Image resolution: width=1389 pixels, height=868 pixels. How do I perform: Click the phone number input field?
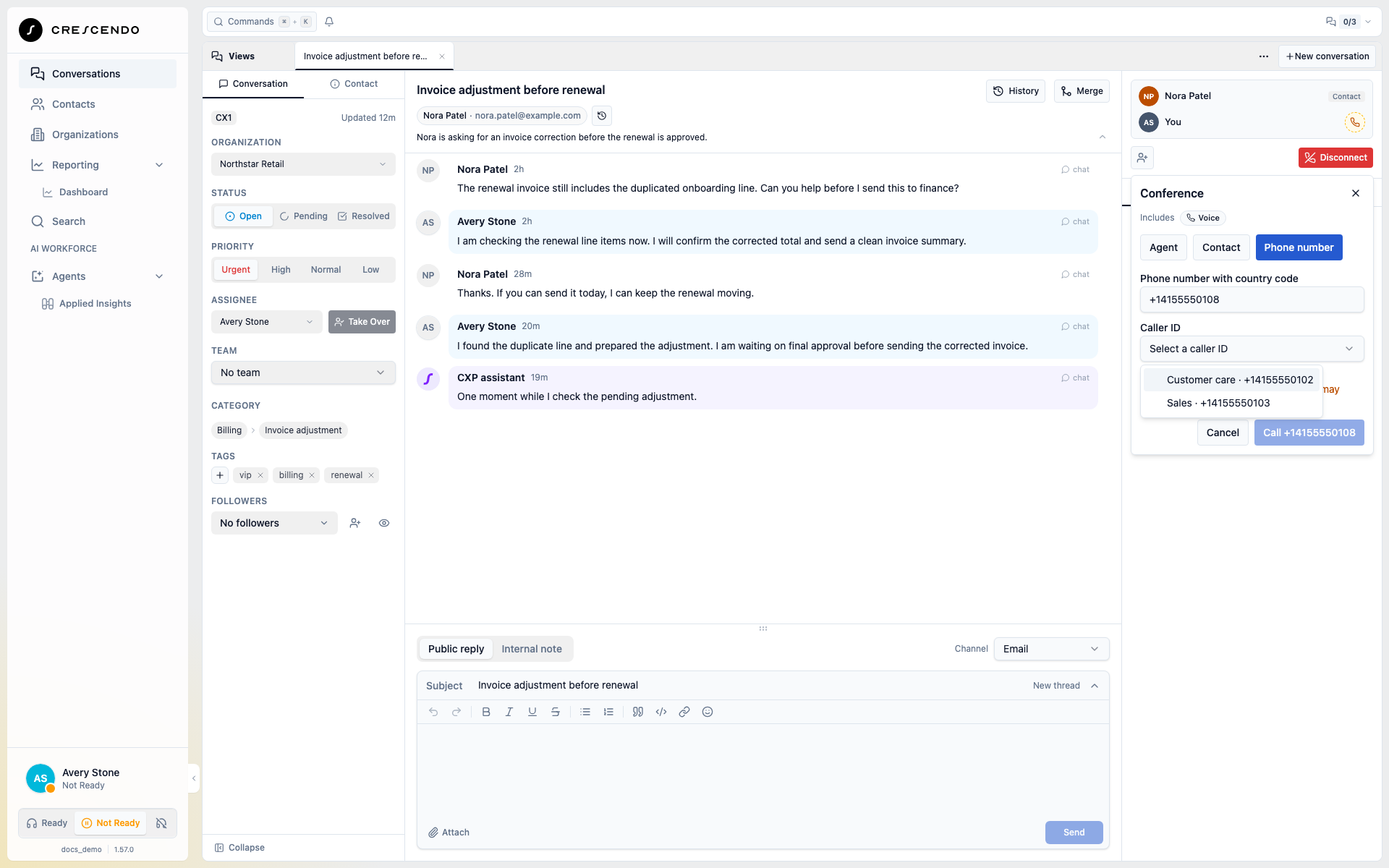(1252, 299)
